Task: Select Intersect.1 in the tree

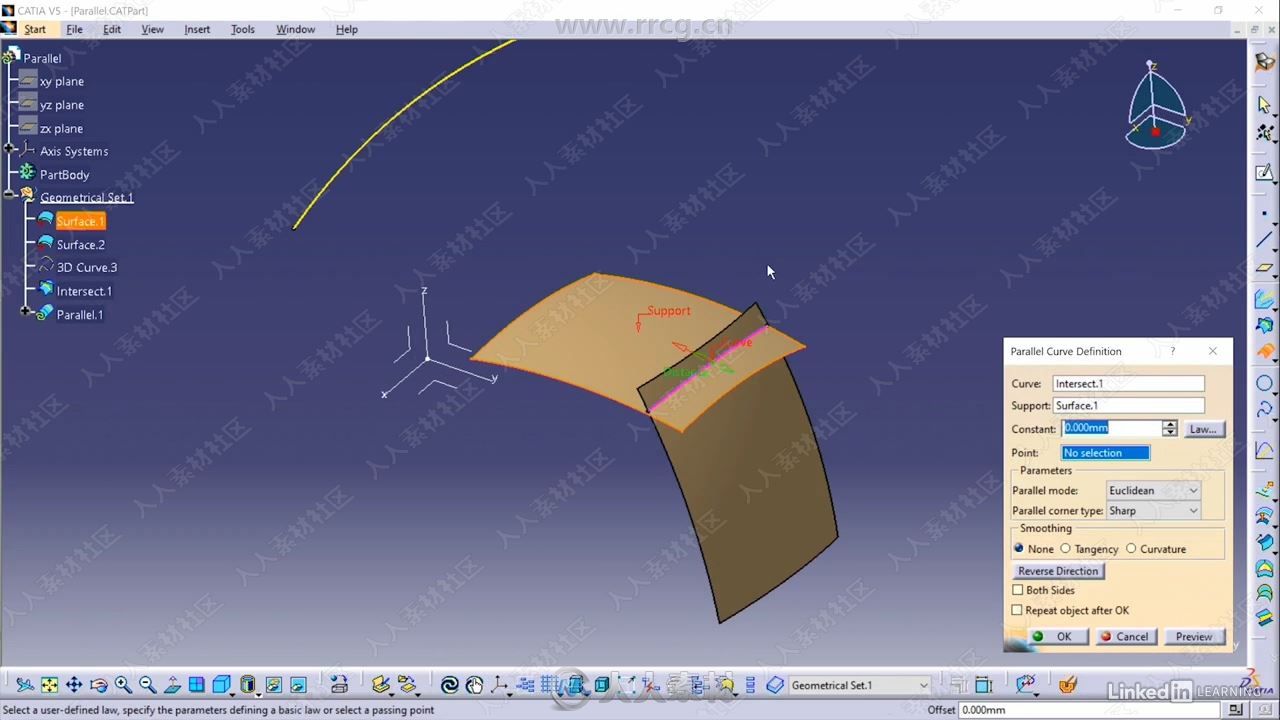Action: [84, 291]
